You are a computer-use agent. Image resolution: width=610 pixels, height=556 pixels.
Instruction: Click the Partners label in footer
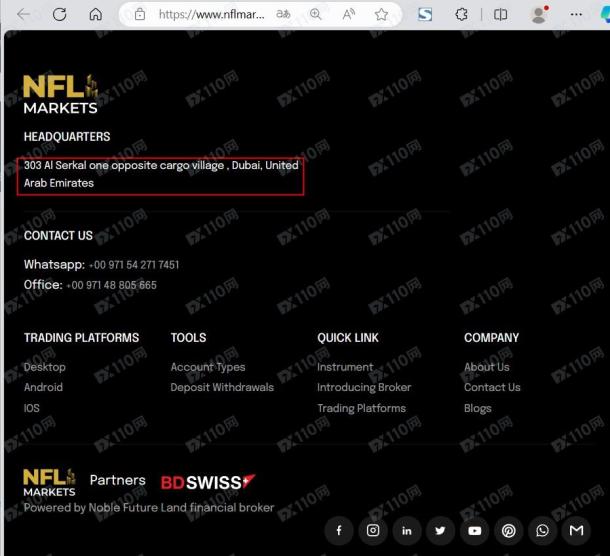[117, 480]
